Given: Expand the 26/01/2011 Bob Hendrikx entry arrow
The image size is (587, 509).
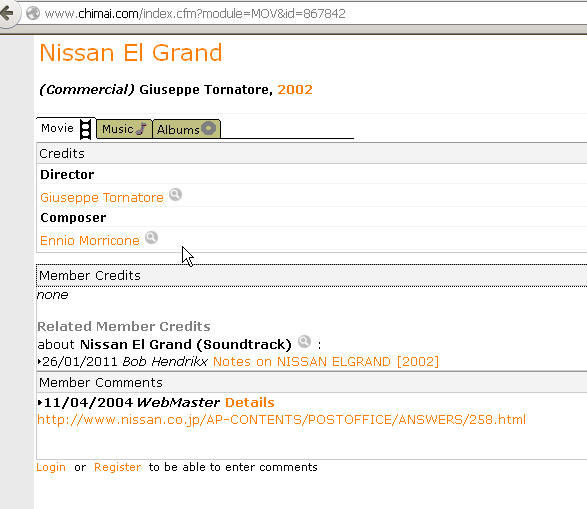Looking at the screenshot, I should click(x=39, y=362).
